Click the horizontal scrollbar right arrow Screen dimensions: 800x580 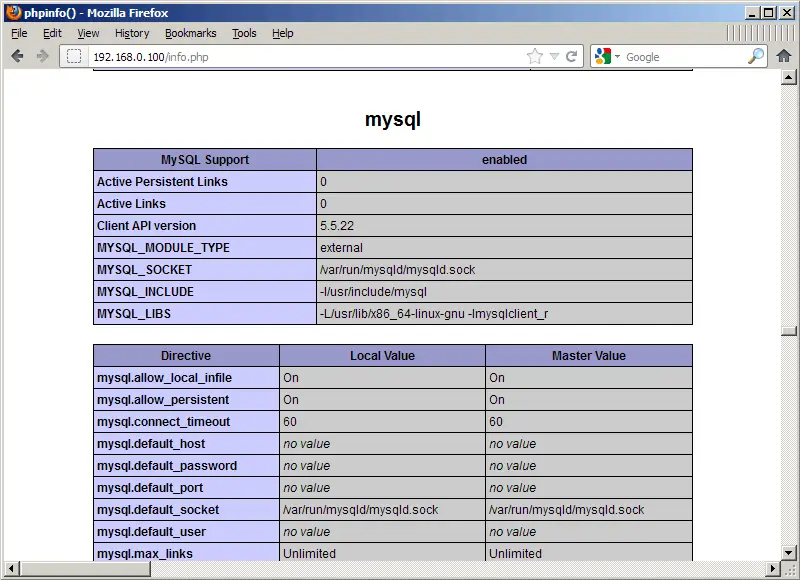tap(772, 569)
